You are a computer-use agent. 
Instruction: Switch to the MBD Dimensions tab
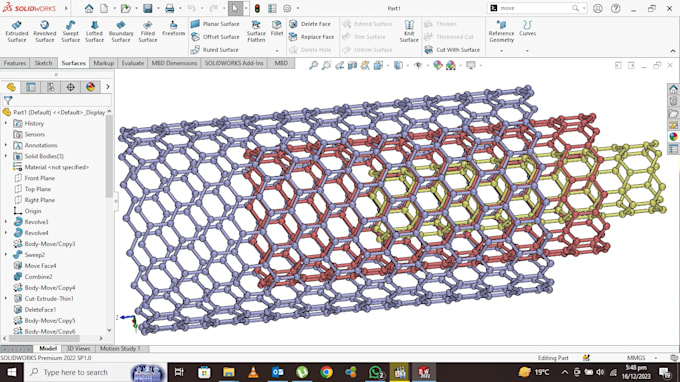(174, 63)
